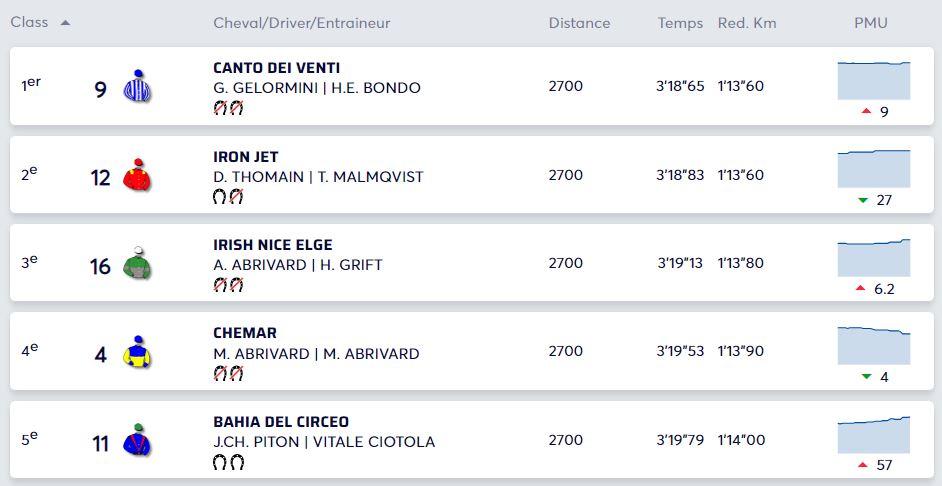Image resolution: width=942 pixels, height=486 pixels.
Task: Click the Temps column header
Action: pos(680,23)
